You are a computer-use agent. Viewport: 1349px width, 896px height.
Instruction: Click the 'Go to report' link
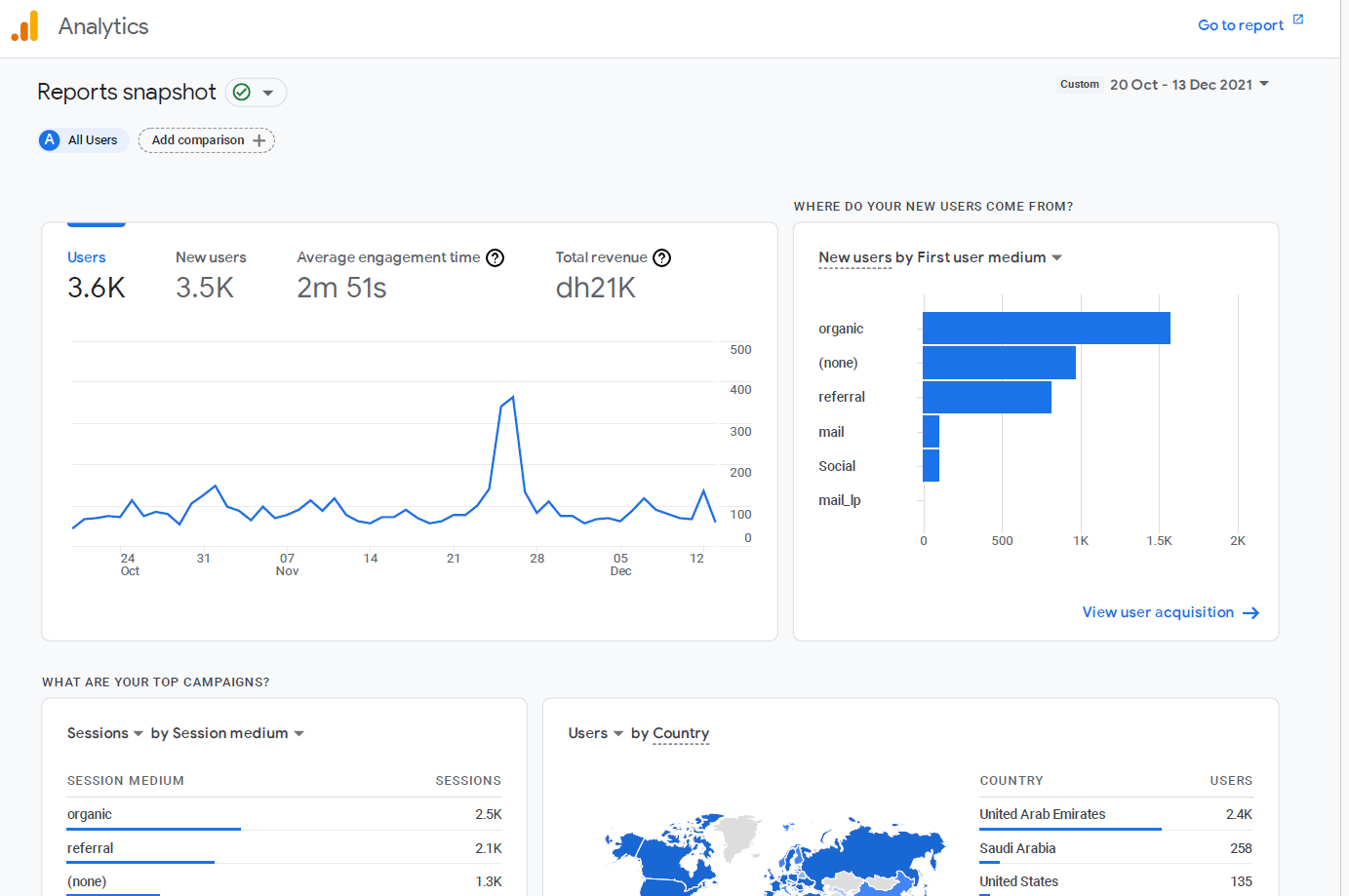(1240, 24)
